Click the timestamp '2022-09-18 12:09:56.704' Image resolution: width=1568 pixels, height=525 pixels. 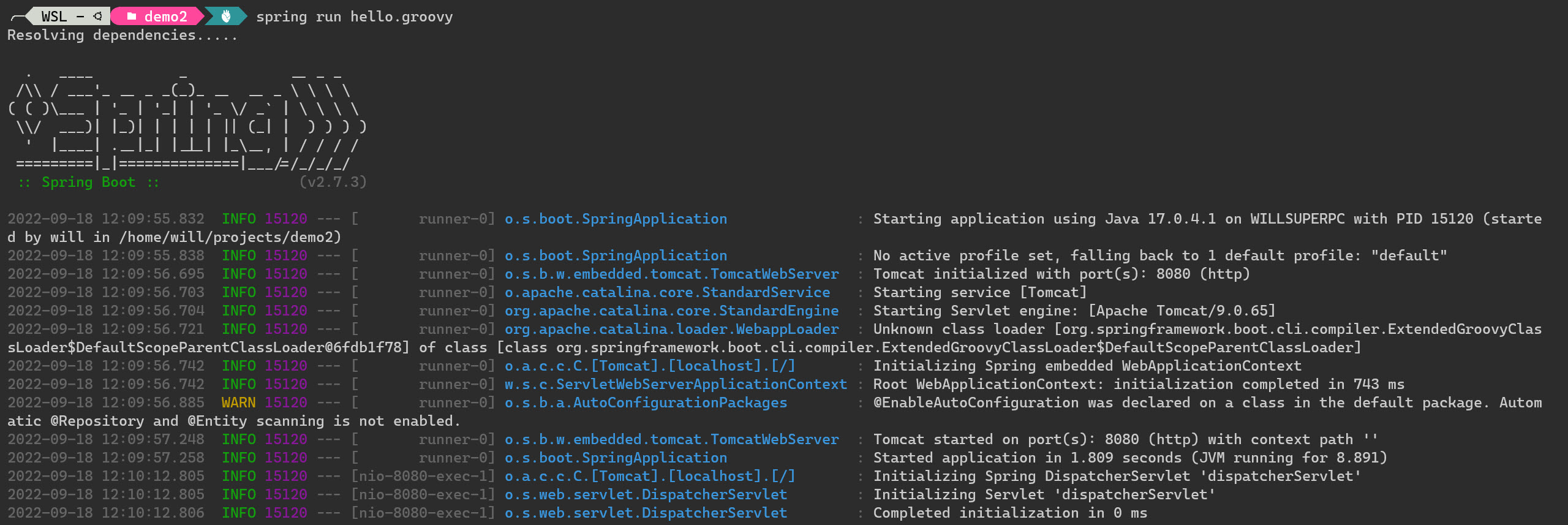[x=106, y=311]
